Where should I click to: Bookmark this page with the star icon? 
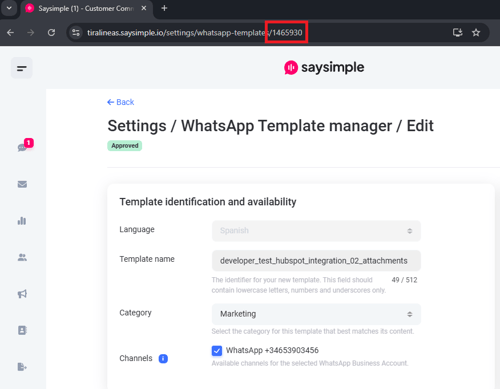(x=476, y=32)
